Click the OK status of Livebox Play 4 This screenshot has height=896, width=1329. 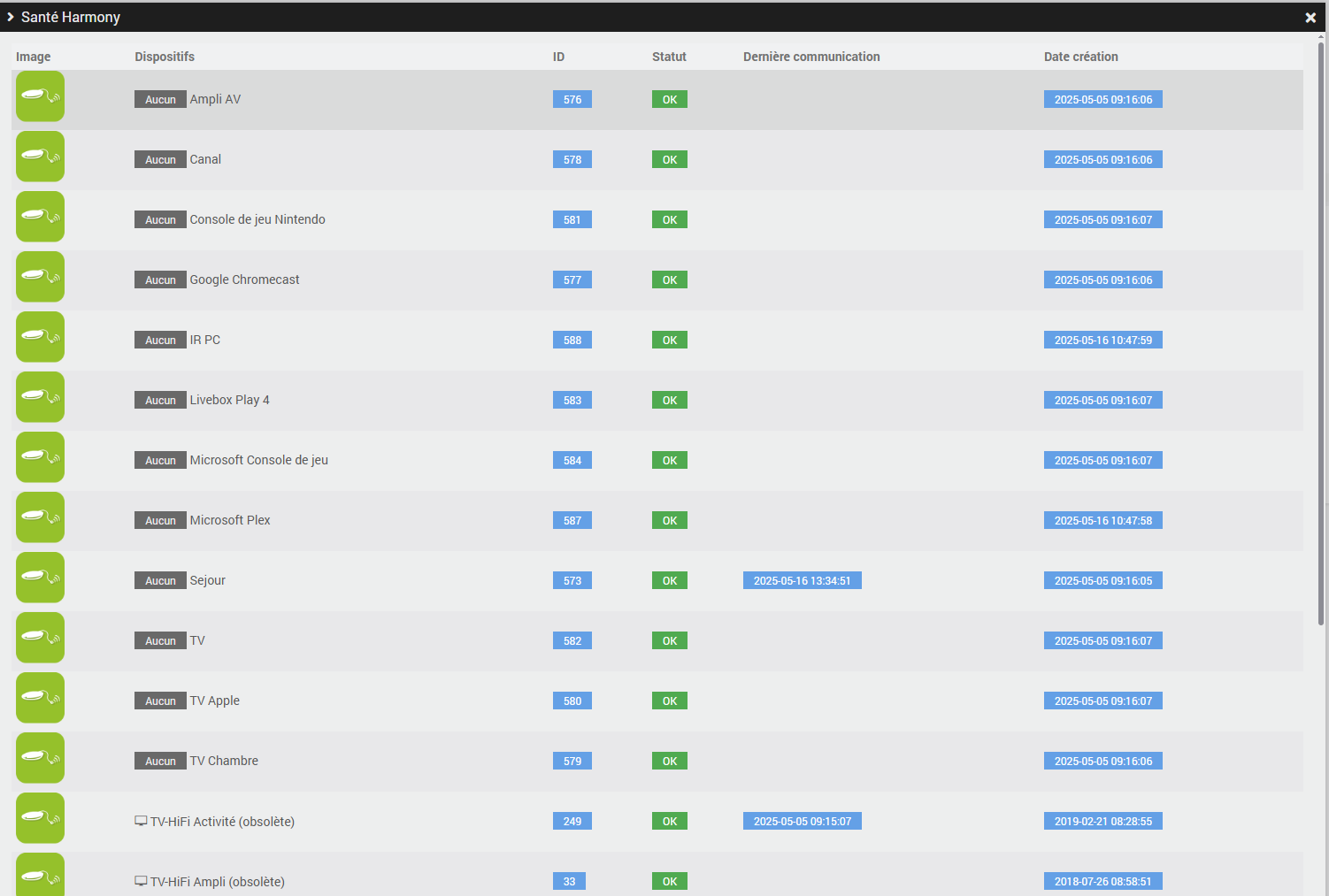coord(670,400)
